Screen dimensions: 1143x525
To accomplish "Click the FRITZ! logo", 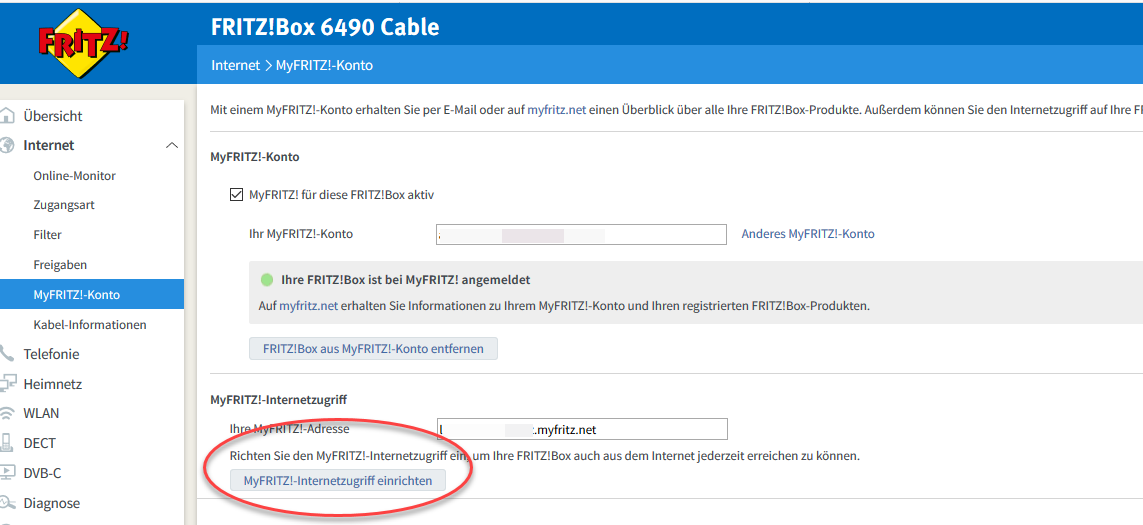I will coord(83,42).
